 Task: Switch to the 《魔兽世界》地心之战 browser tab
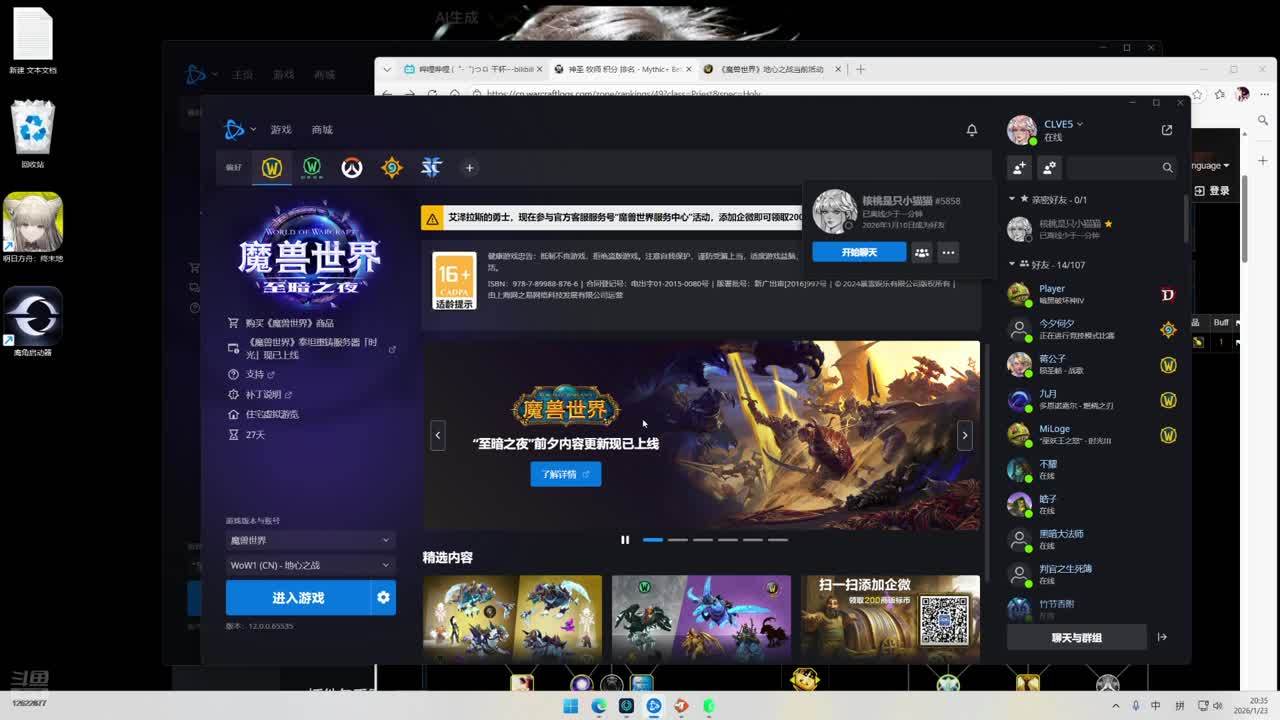click(772, 69)
